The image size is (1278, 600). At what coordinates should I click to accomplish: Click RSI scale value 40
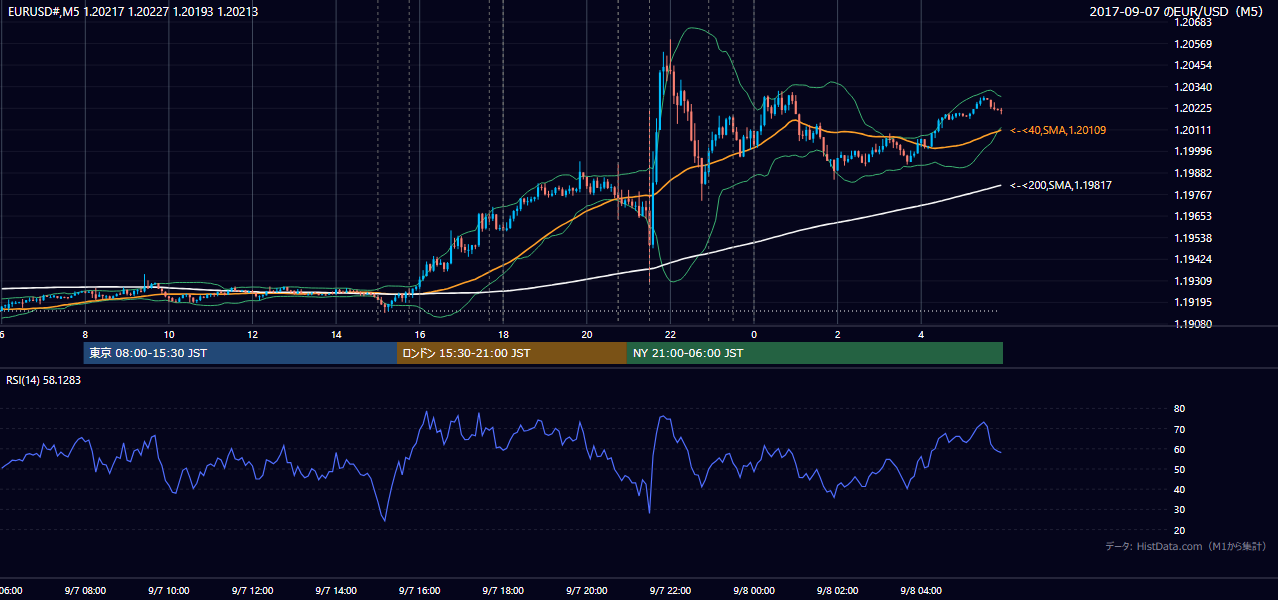pos(1180,489)
